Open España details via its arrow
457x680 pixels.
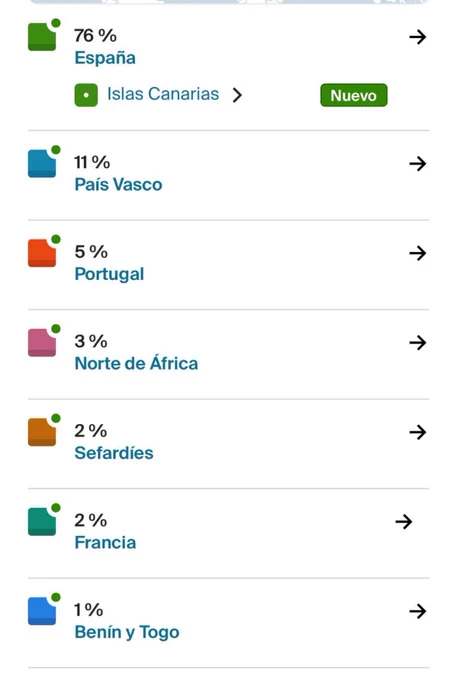click(418, 37)
